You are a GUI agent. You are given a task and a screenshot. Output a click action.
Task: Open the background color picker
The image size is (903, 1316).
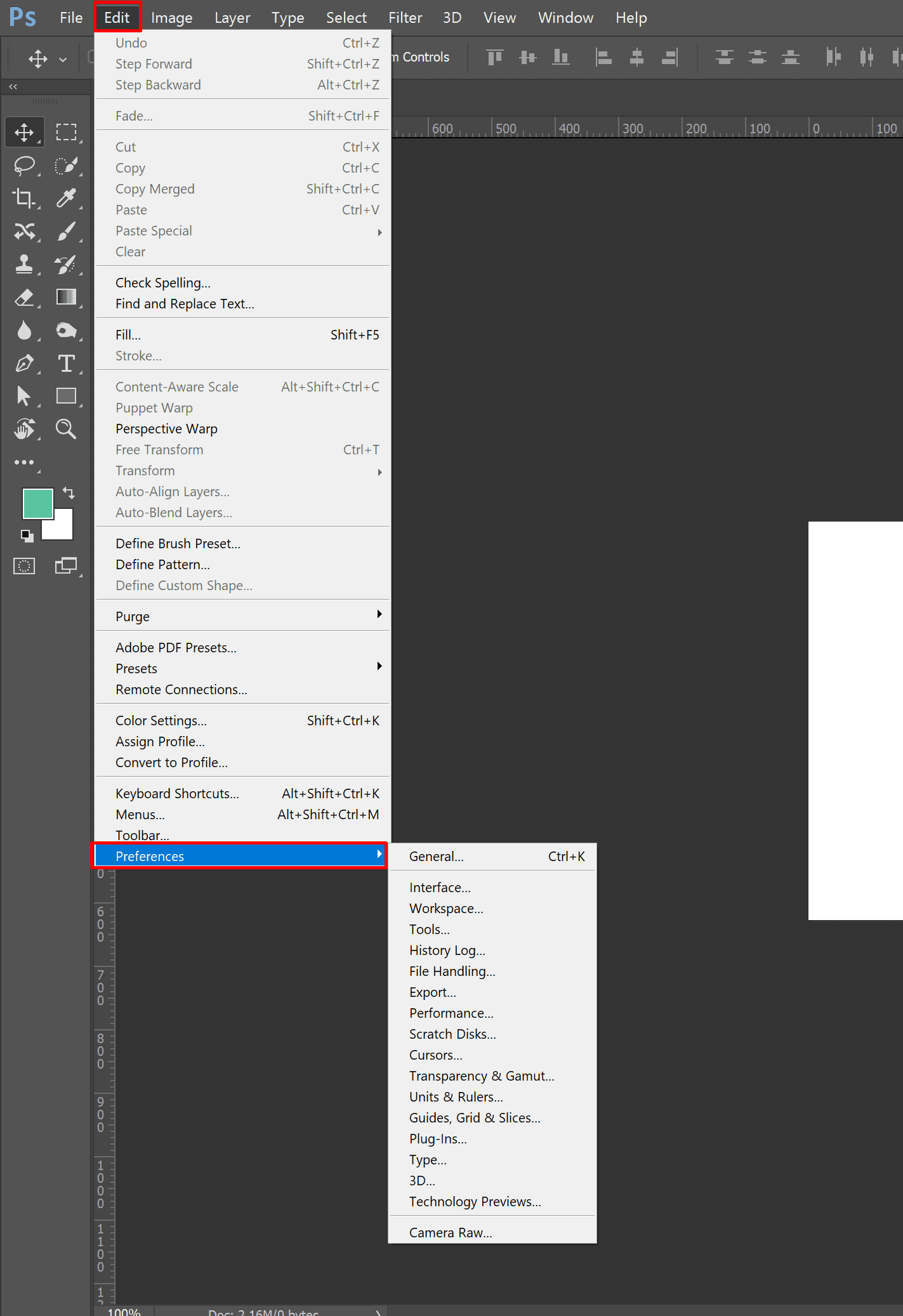coord(63,530)
